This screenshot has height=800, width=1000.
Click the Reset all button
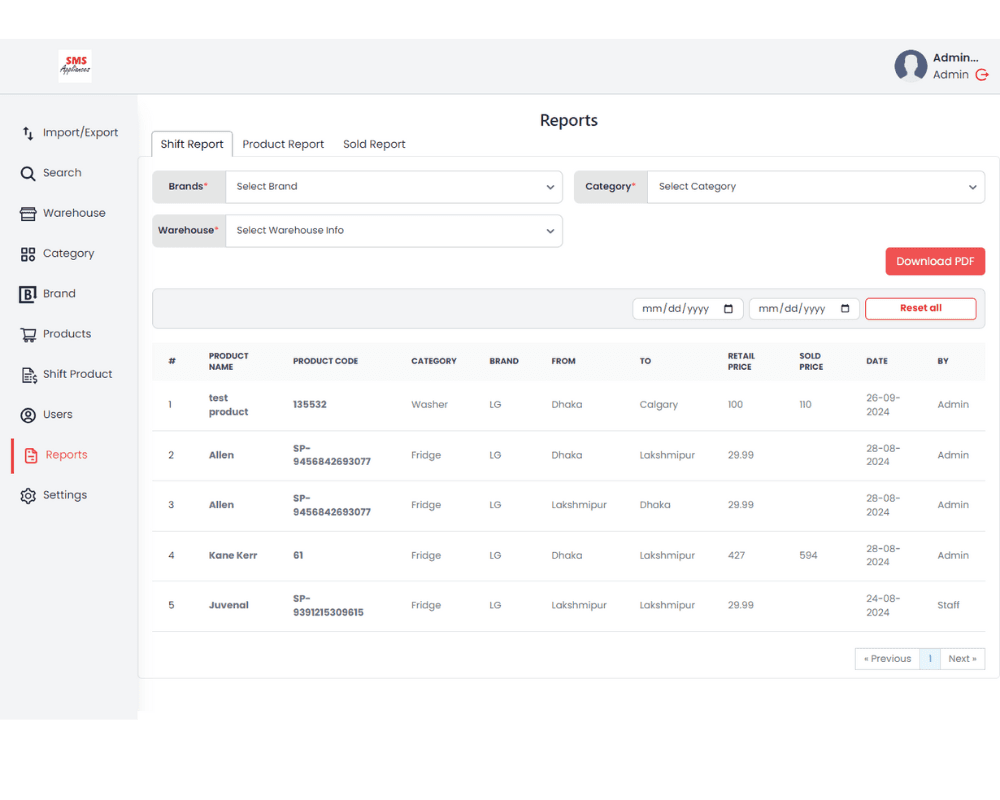pos(920,309)
